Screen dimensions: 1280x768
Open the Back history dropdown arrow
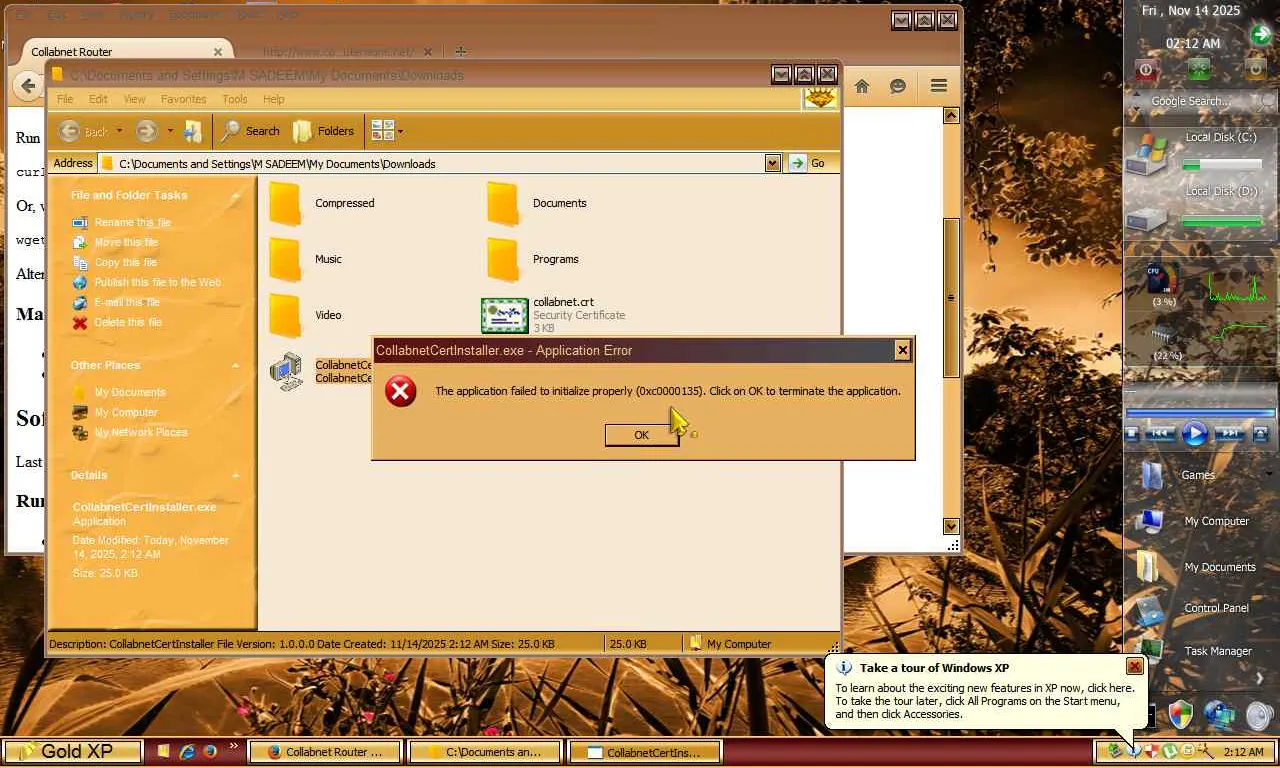point(119,131)
